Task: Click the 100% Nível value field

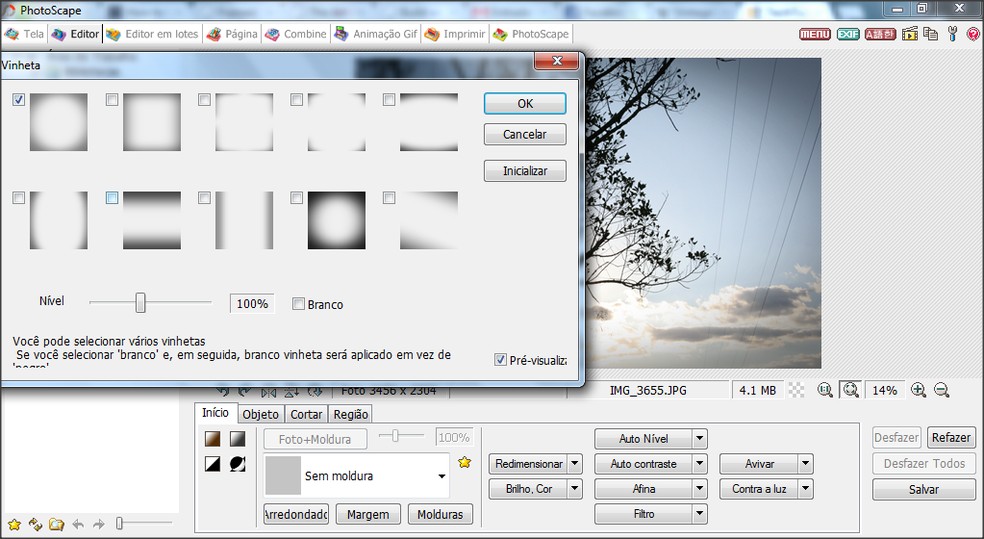Action: (252, 304)
